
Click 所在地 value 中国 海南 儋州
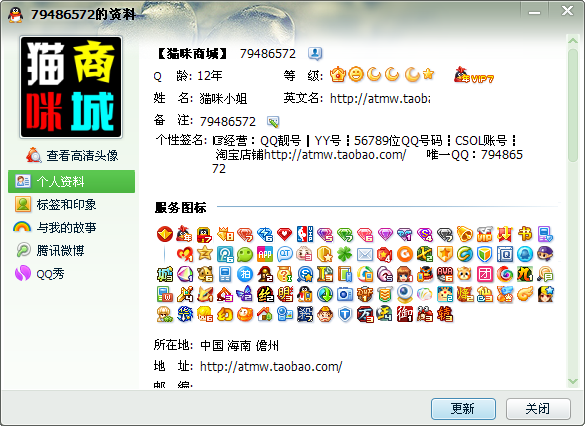click(x=240, y=345)
